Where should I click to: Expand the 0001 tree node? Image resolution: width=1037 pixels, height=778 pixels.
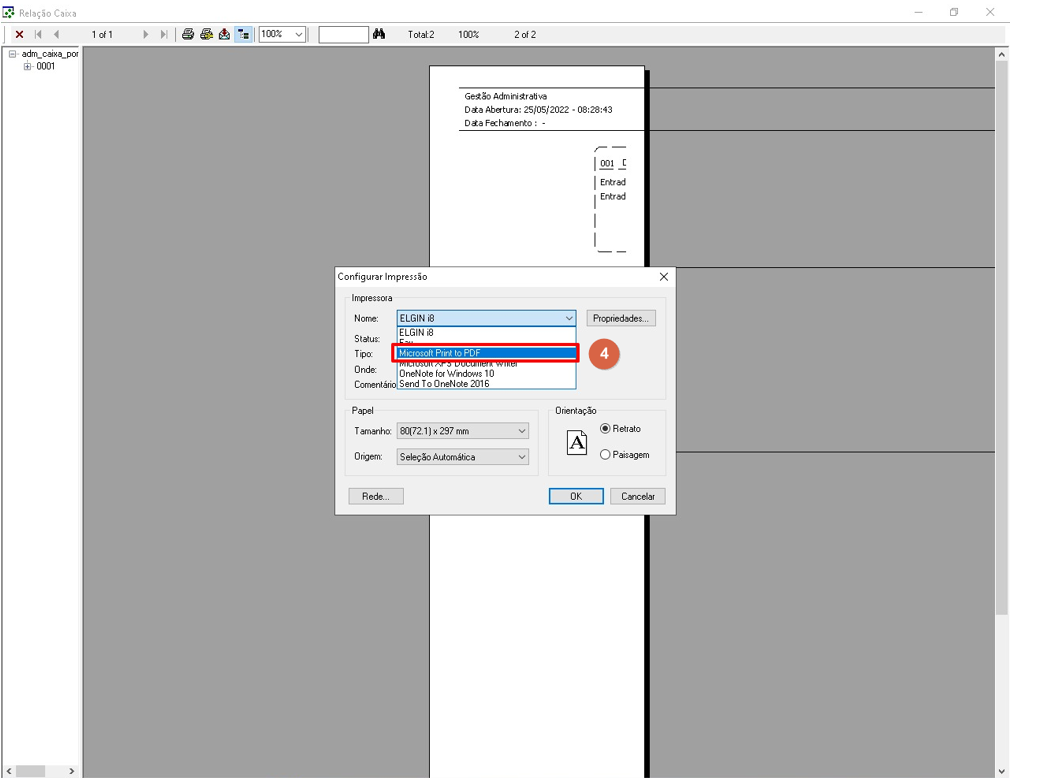click(27, 66)
